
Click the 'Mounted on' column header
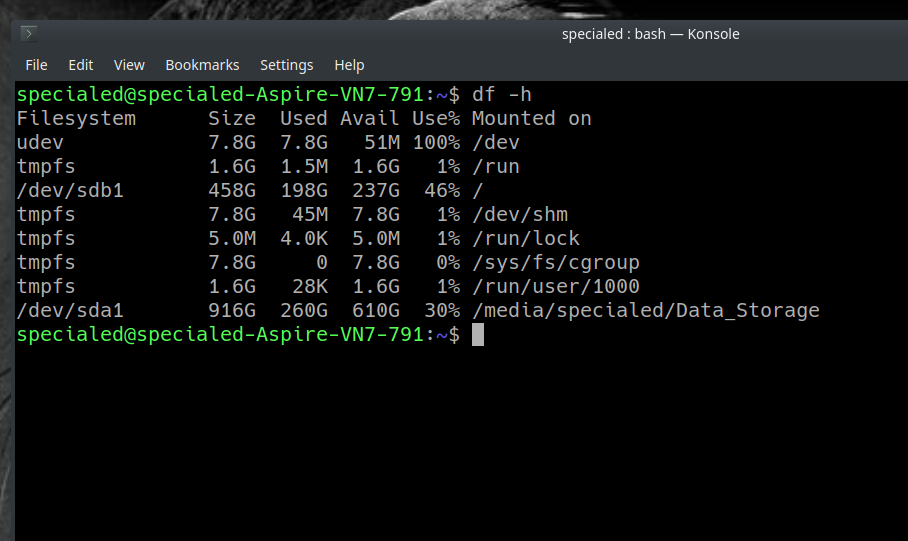point(531,119)
